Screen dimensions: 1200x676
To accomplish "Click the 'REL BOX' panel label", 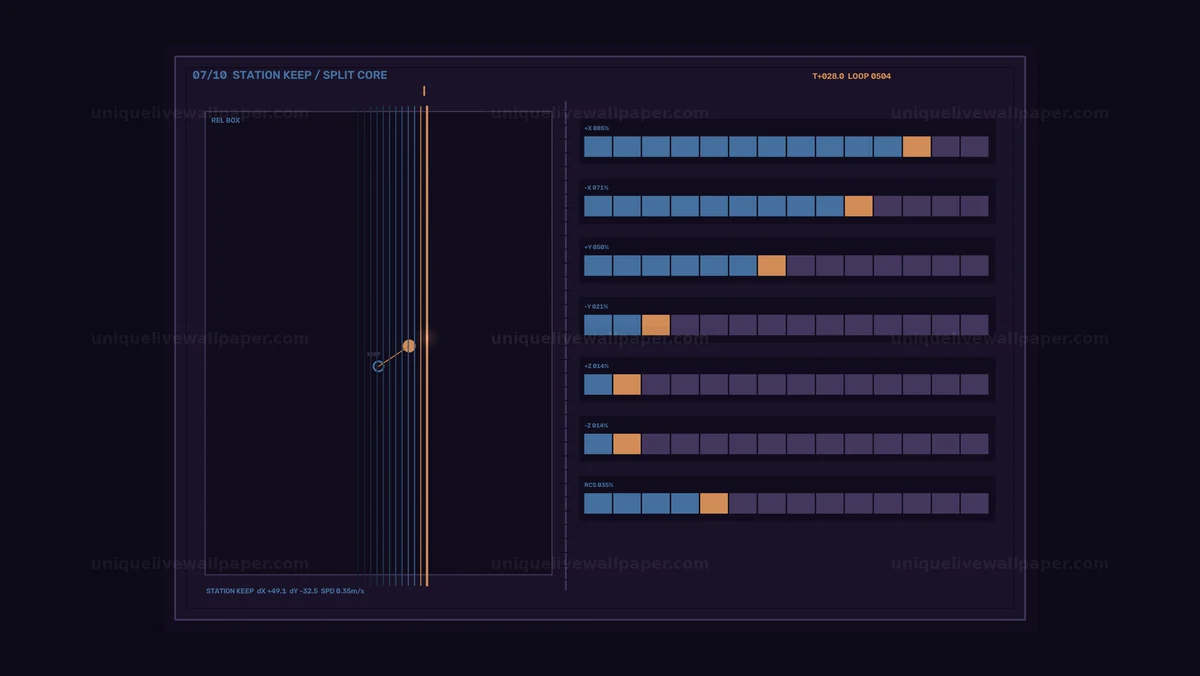I will [225, 120].
